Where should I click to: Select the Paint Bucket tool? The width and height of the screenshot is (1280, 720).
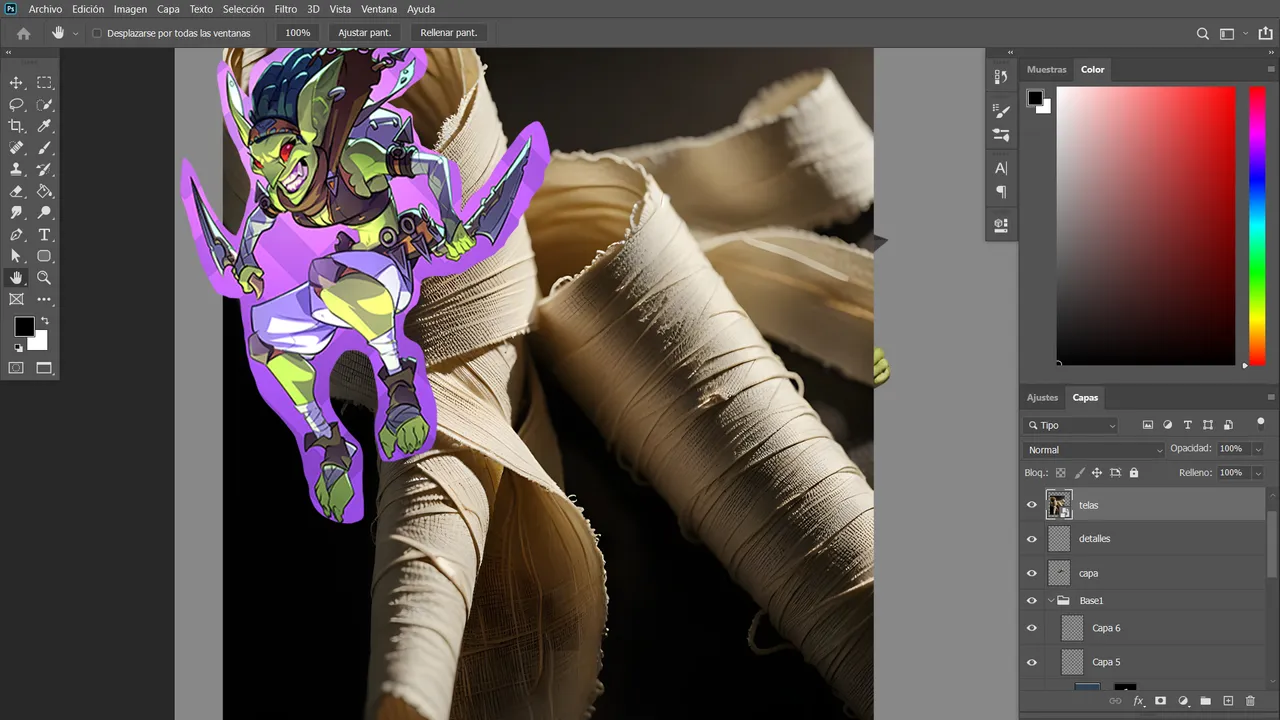(x=44, y=191)
